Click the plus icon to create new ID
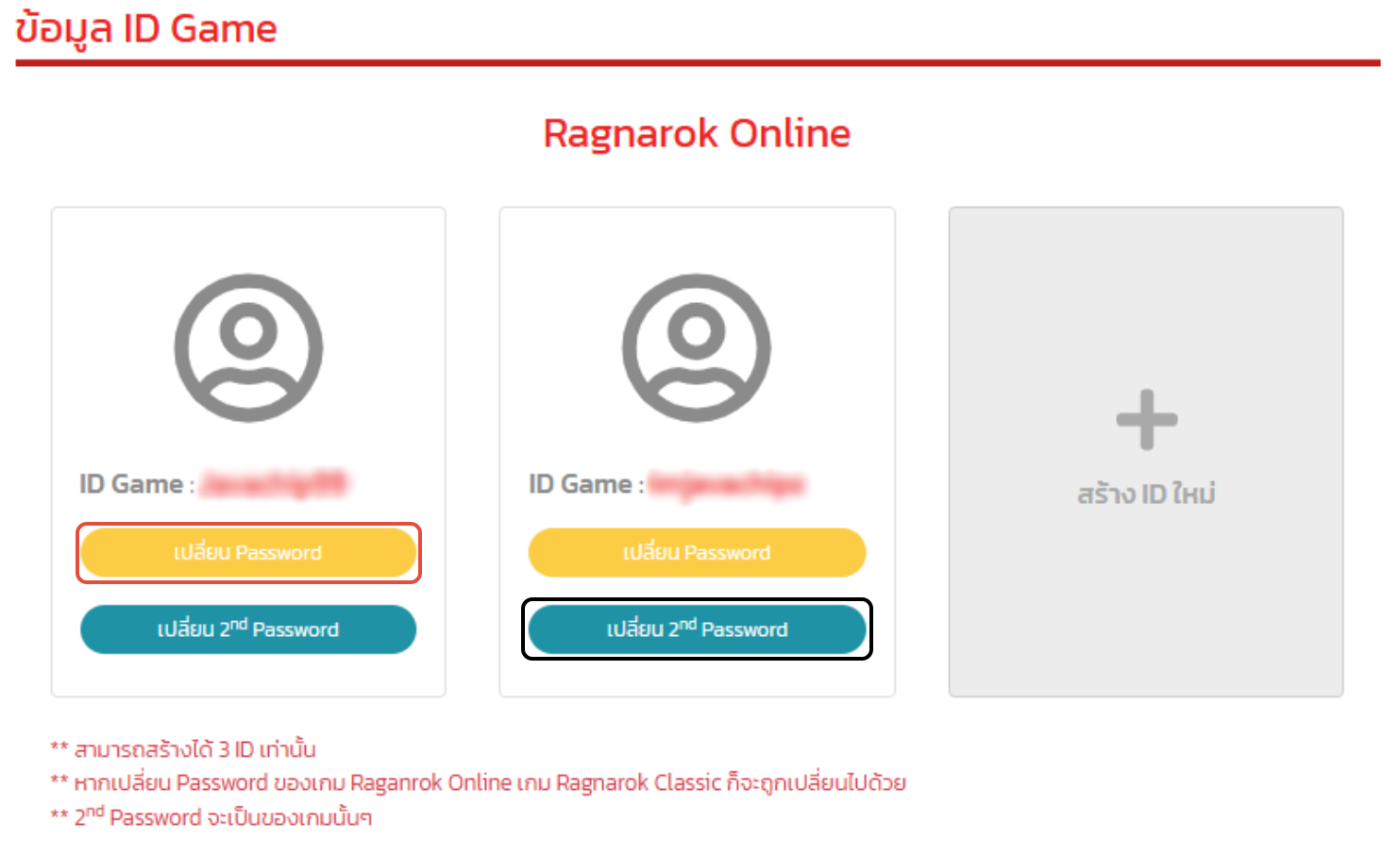 pyautogui.click(x=1146, y=419)
